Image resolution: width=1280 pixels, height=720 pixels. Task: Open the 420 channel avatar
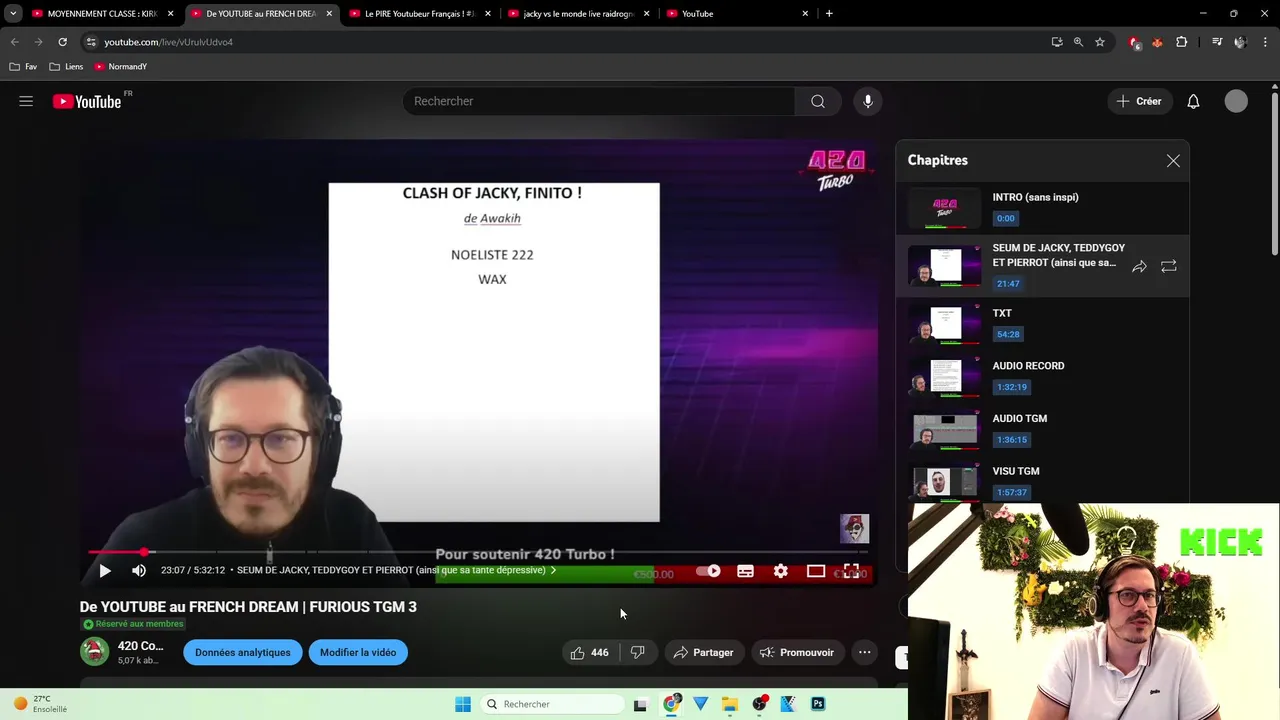[94, 652]
